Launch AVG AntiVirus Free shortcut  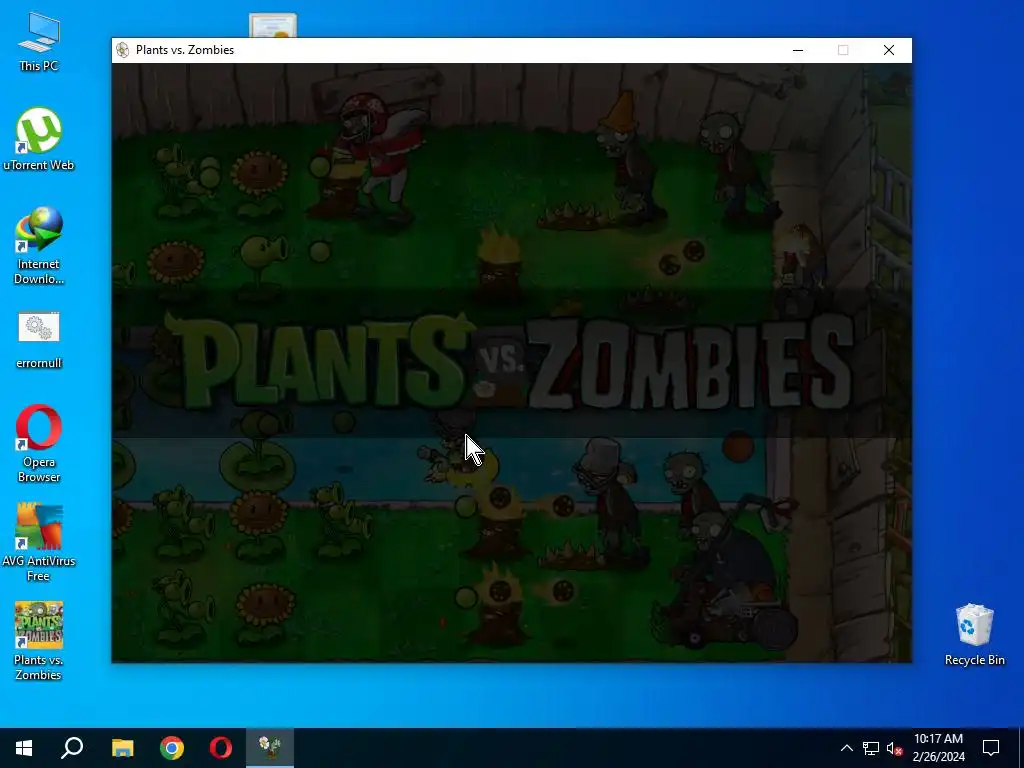pyautogui.click(x=39, y=542)
